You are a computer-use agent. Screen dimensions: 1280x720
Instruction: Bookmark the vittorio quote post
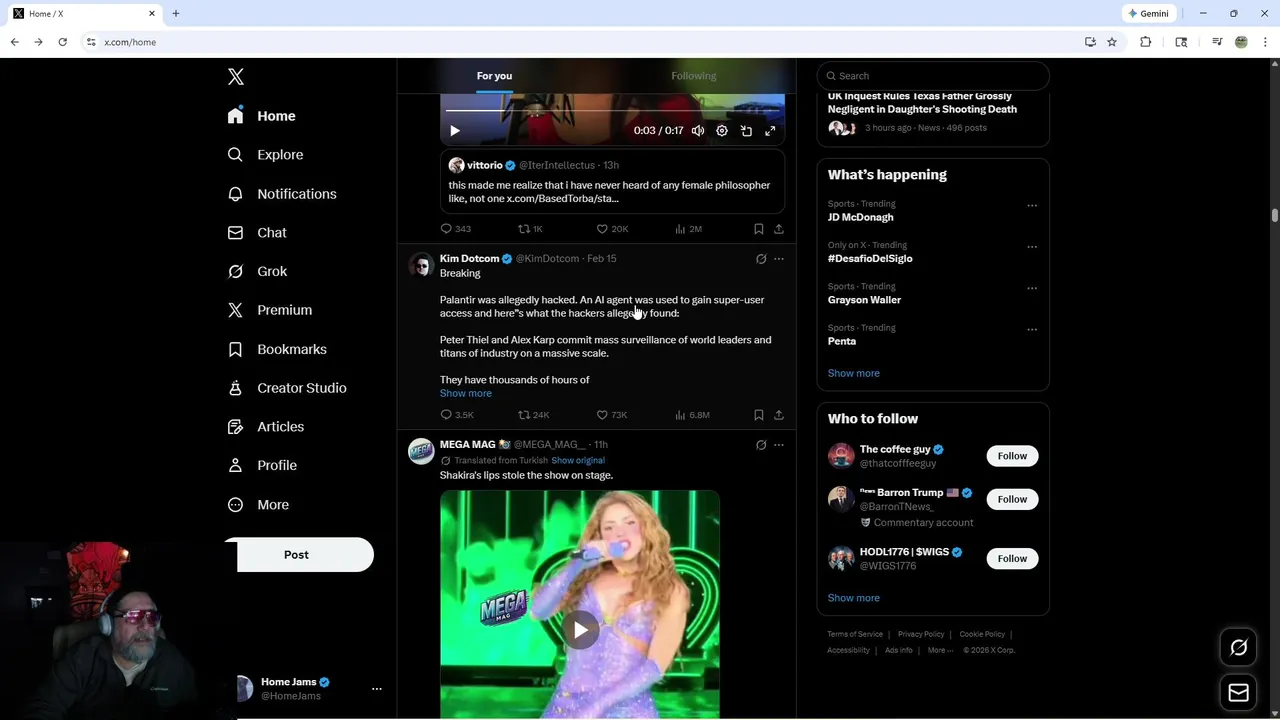pyautogui.click(x=758, y=229)
